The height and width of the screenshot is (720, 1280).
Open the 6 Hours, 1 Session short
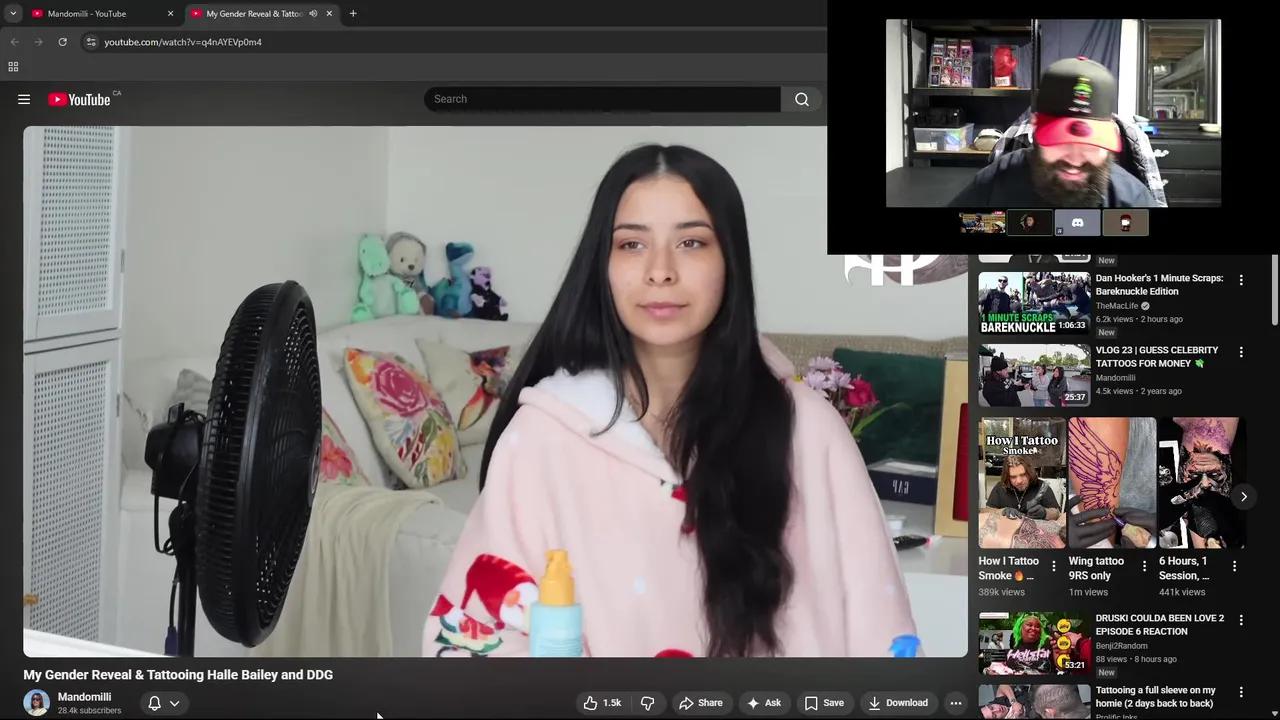1201,482
